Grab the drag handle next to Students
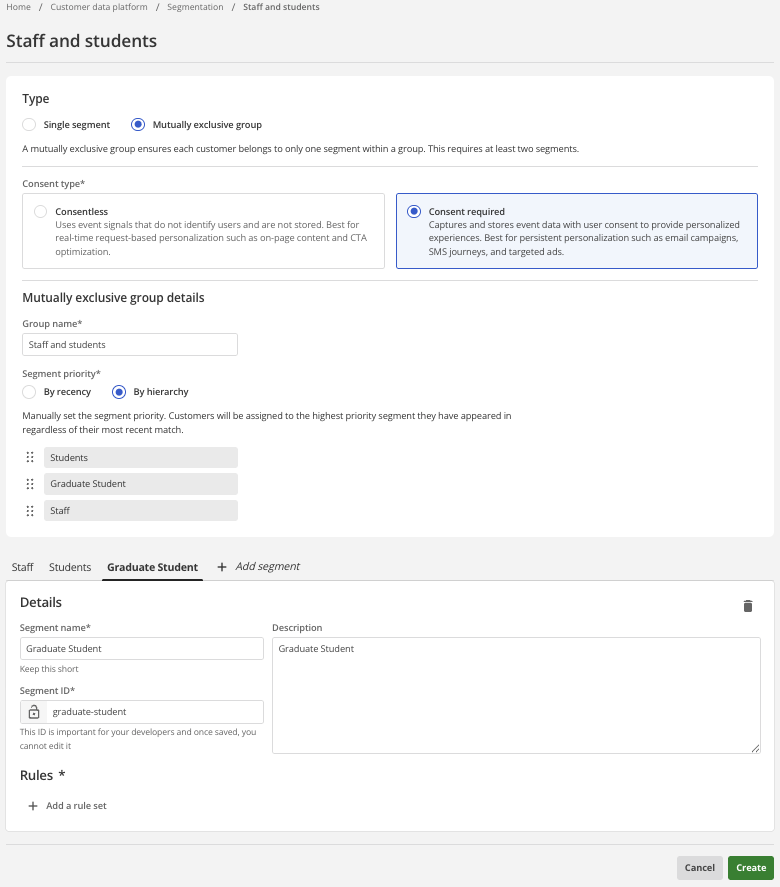The width and height of the screenshot is (780, 887). click(x=30, y=457)
